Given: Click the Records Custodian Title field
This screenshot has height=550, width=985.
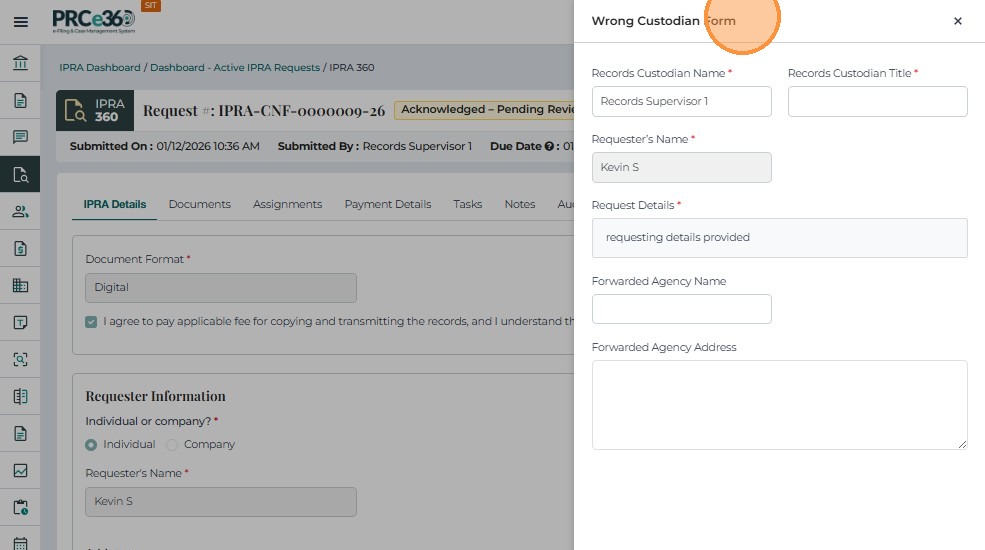Looking at the screenshot, I should coord(877,101).
